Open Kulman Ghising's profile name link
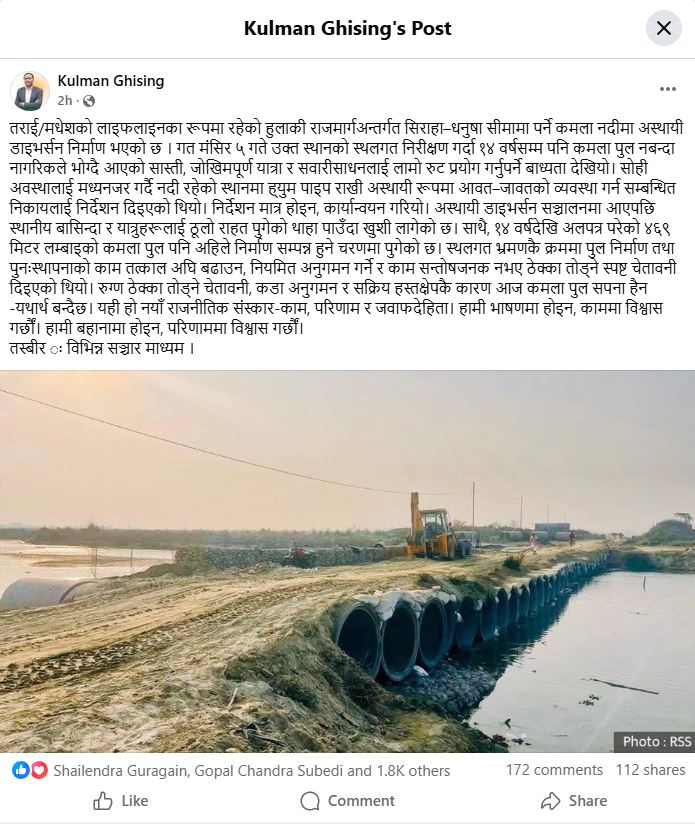The height and width of the screenshot is (824, 695). 111,81
